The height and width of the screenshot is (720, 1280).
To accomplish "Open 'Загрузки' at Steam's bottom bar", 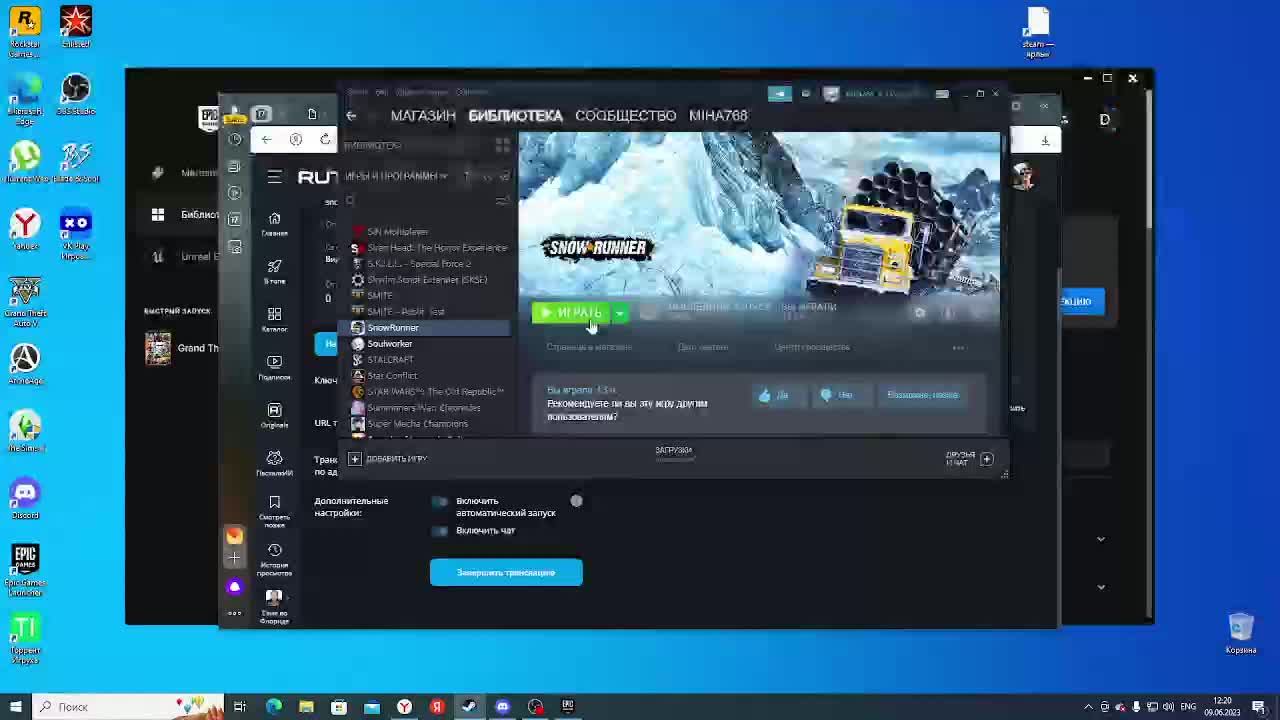I will 673,451.
